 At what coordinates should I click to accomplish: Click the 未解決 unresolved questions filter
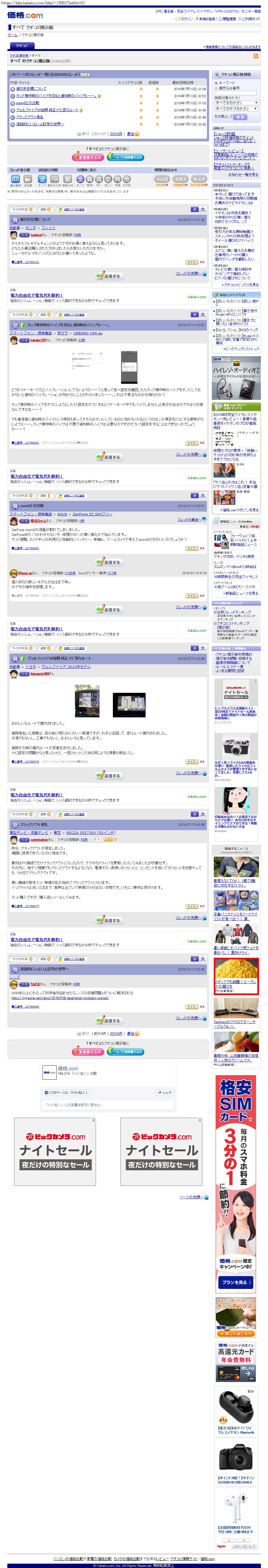[180, 179]
